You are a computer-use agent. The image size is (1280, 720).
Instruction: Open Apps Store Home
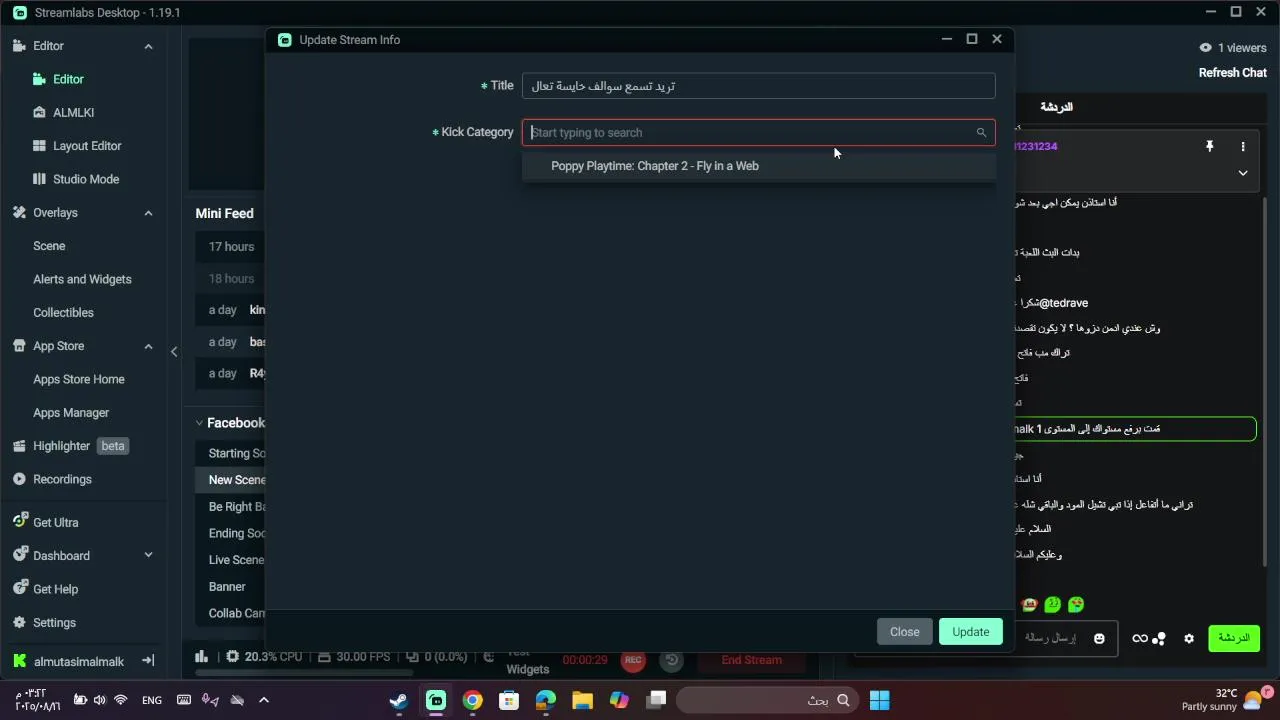79,379
